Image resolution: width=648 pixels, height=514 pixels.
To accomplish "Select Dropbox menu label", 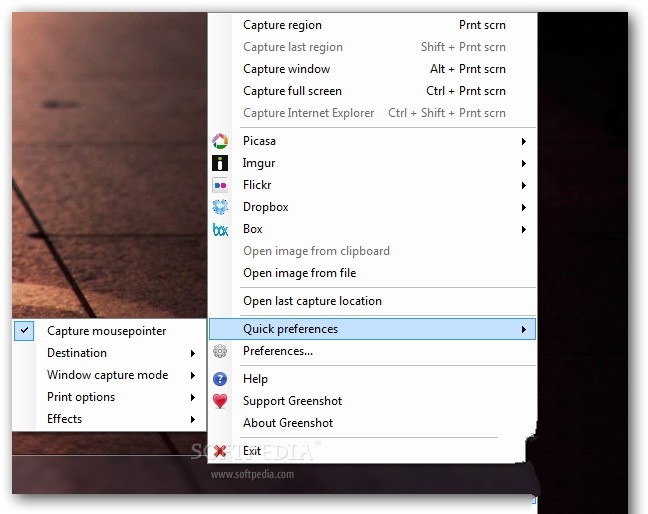I will 266,207.
